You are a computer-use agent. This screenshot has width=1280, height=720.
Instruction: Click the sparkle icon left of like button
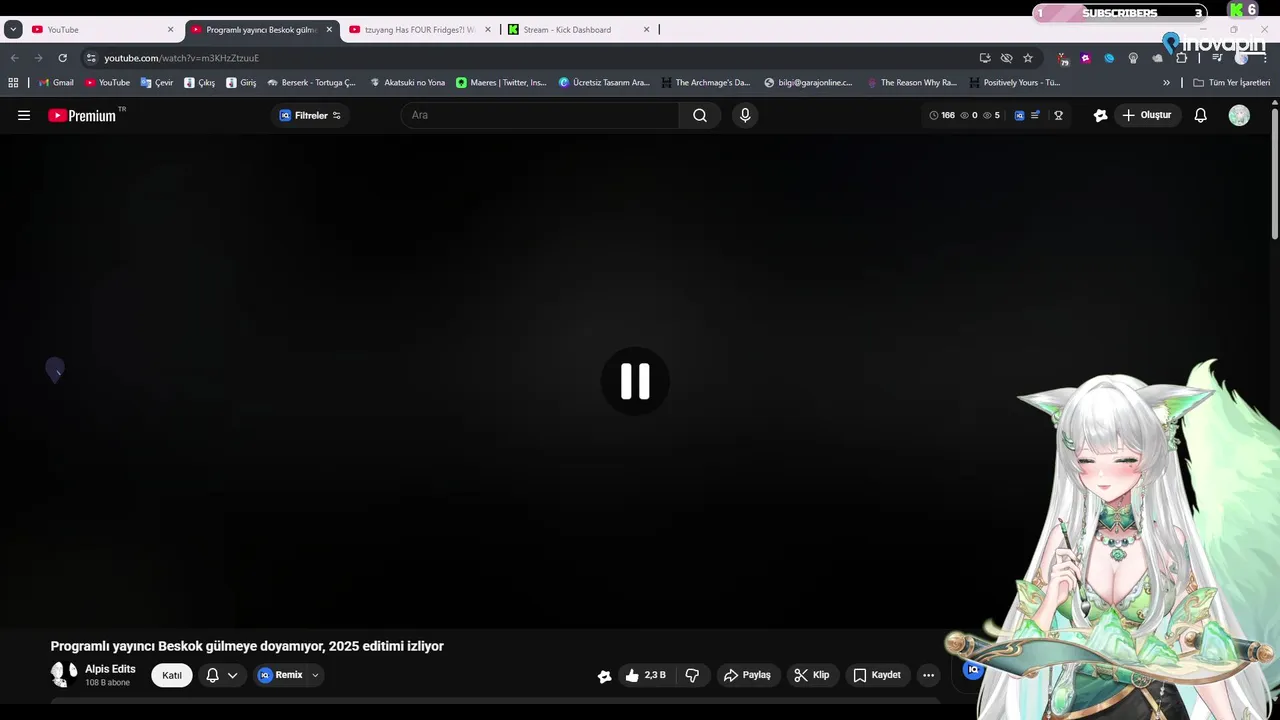coord(604,676)
